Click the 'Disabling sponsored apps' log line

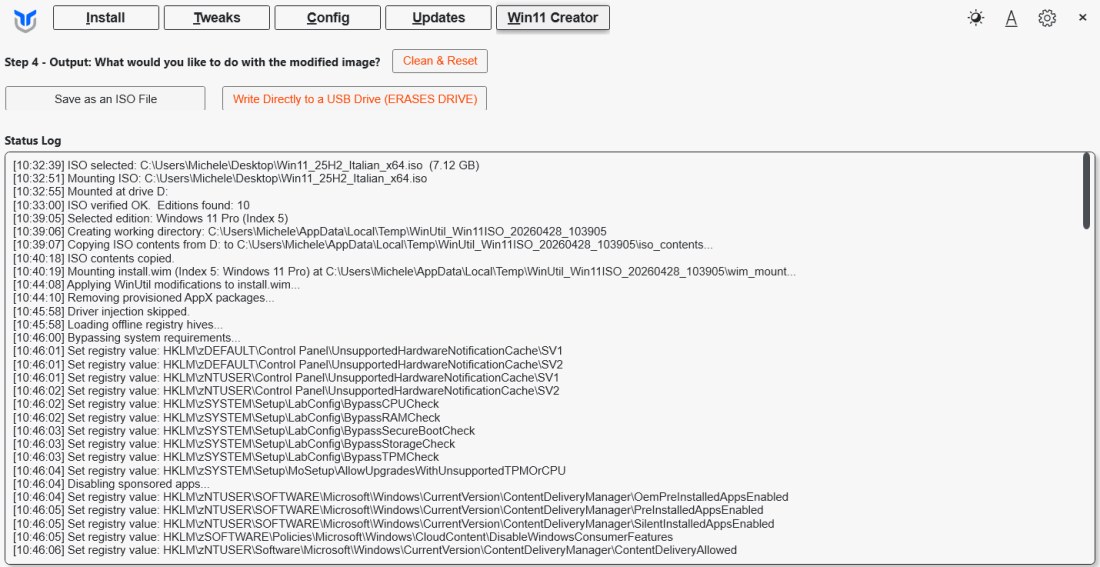(124, 484)
